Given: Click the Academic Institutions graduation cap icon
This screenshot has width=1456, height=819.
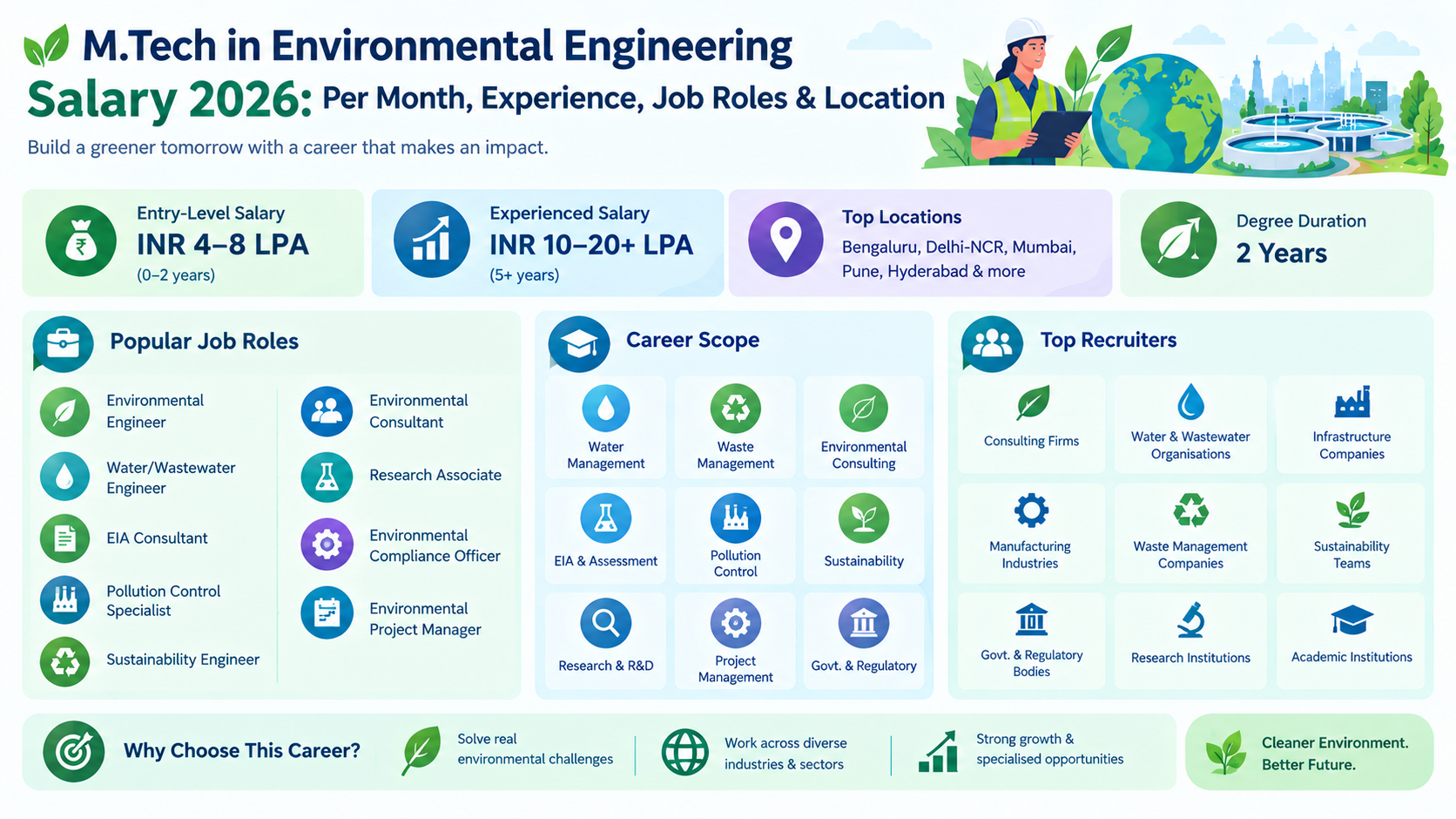Looking at the screenshot, I should tap(1352, 620).
